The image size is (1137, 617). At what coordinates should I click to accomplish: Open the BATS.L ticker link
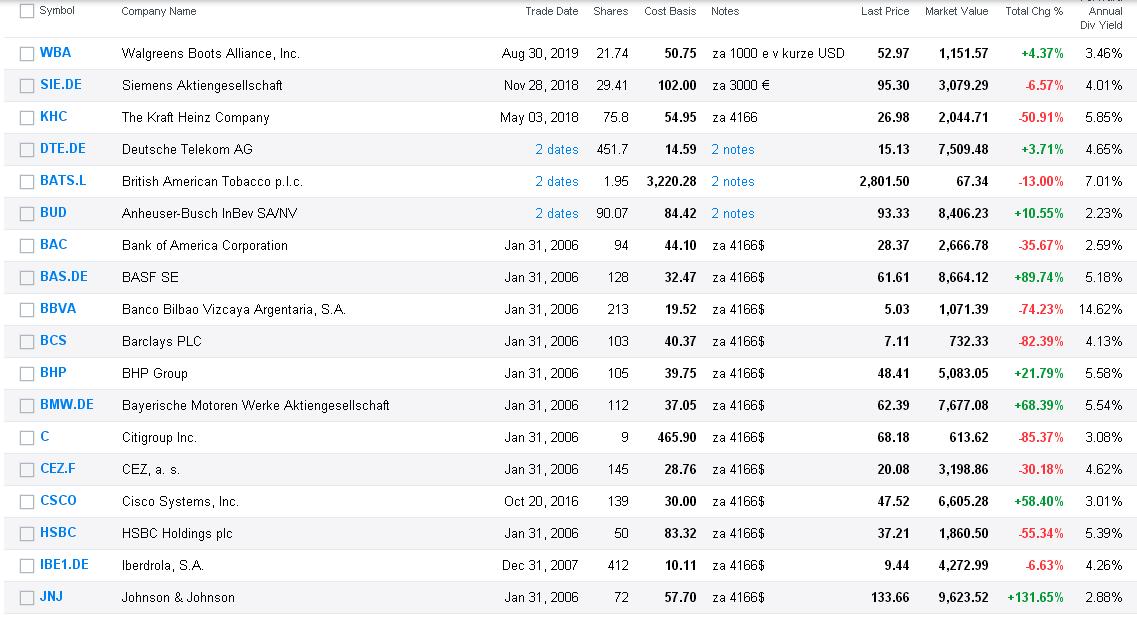click(63, 181)
